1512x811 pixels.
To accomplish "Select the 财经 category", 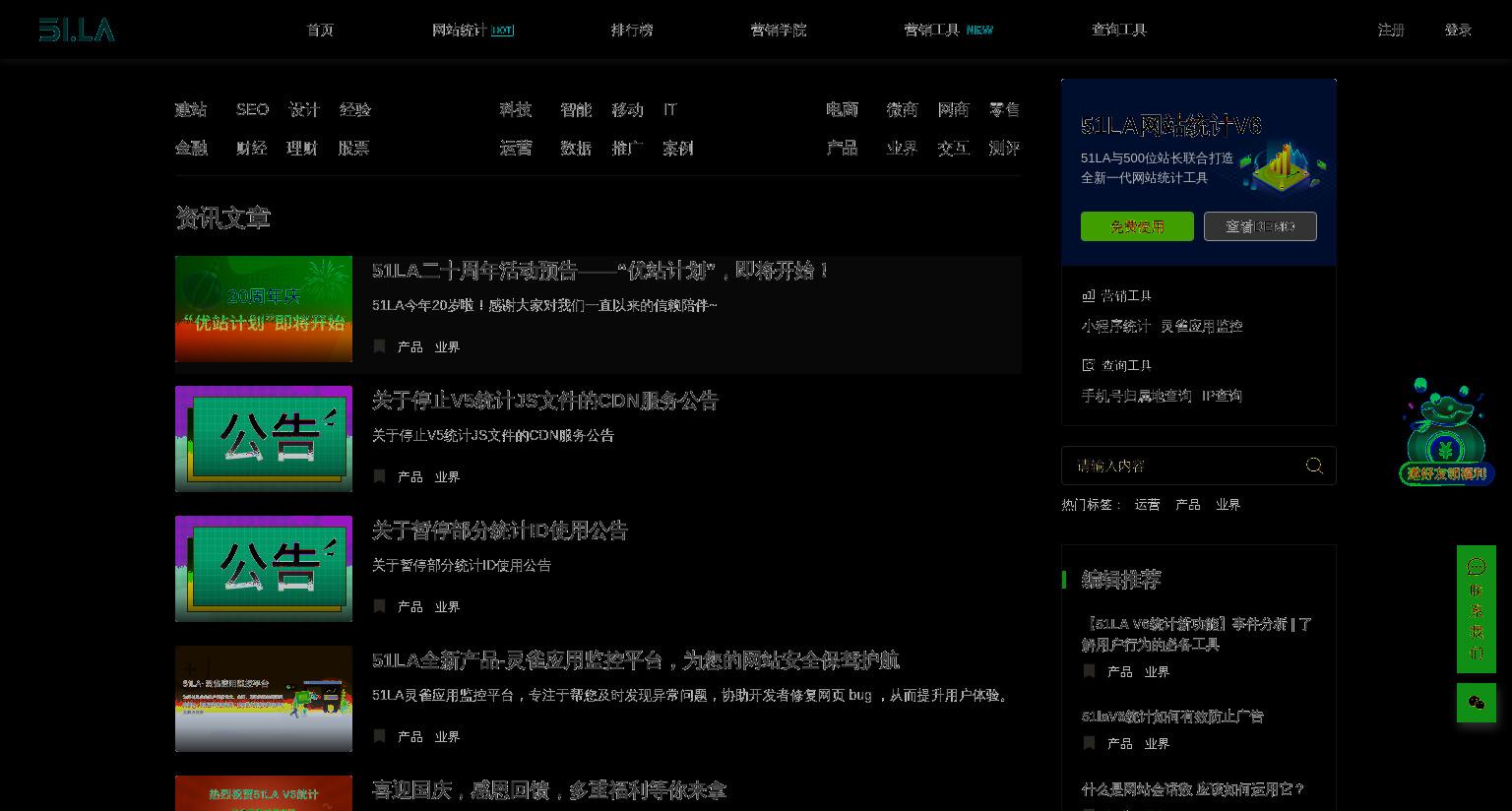I will coord(252,148).
